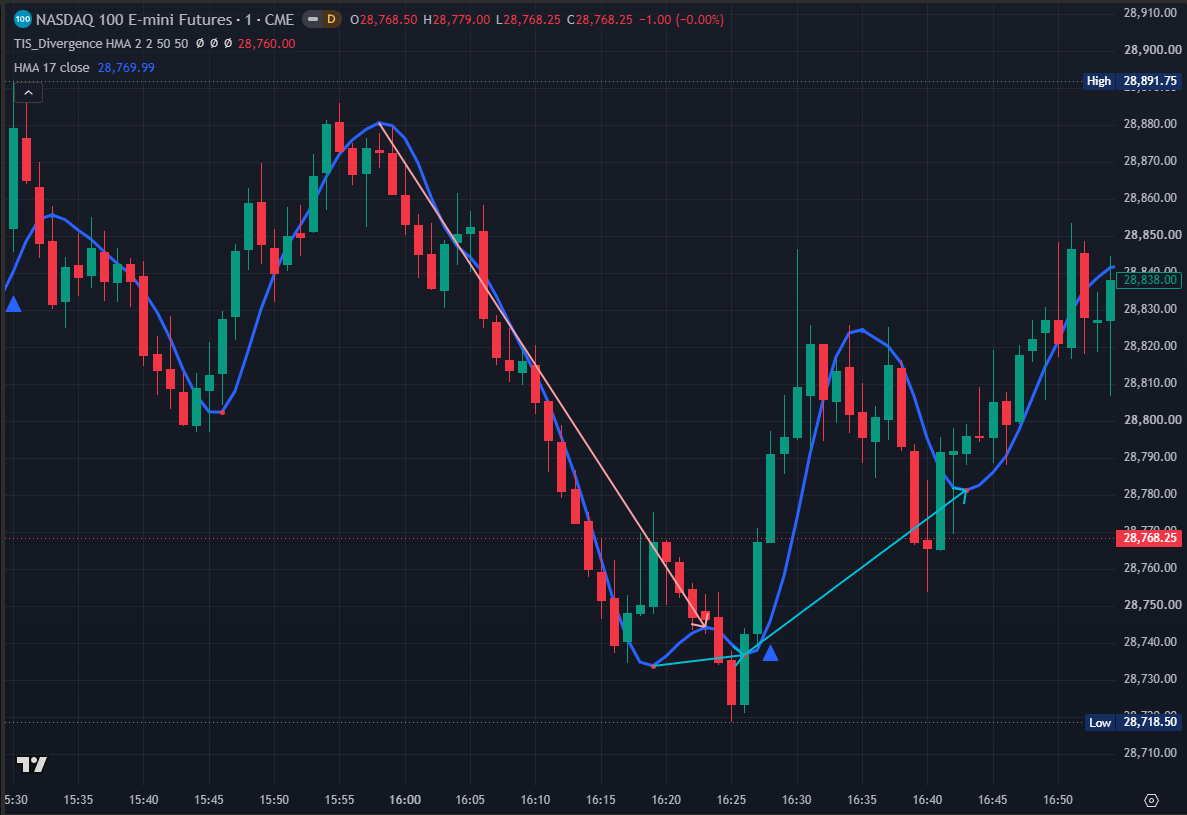
Task: Click the blue triangle signal at chart's left edge
Action: click(x=13, y=304)
